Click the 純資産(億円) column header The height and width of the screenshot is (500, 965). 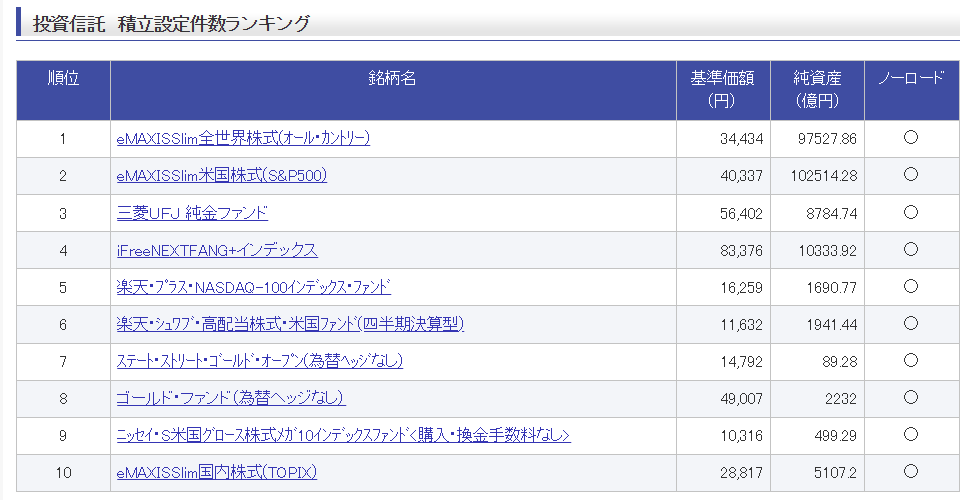tap(817, 90)
